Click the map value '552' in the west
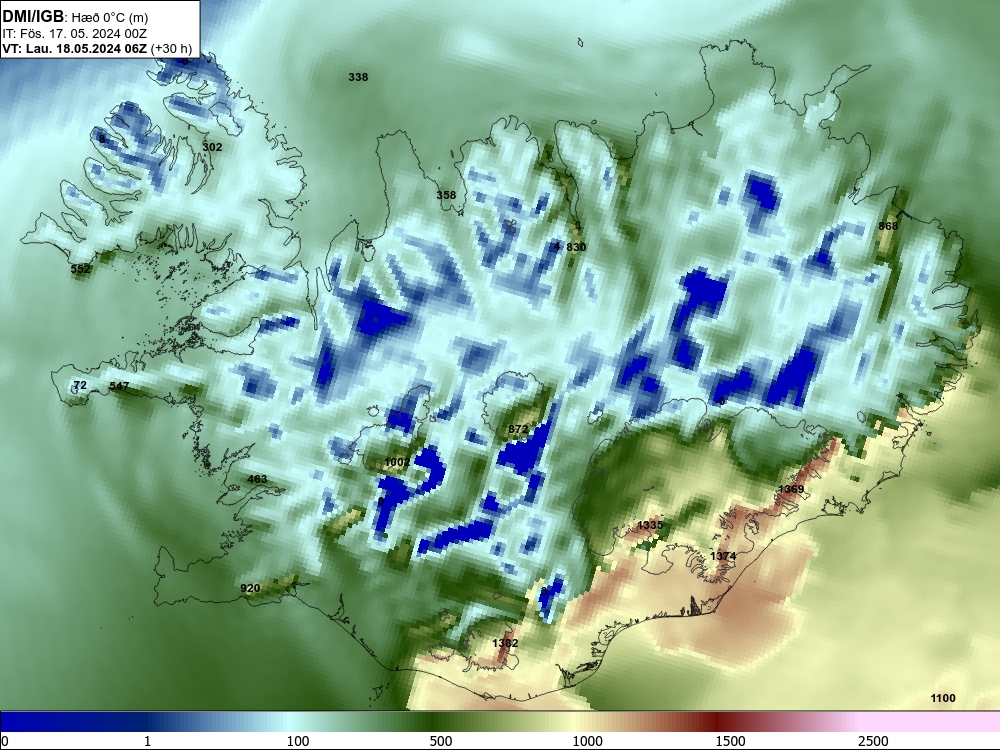The height and width of the screenshot is (750, 1000). [x=80, y=269]
